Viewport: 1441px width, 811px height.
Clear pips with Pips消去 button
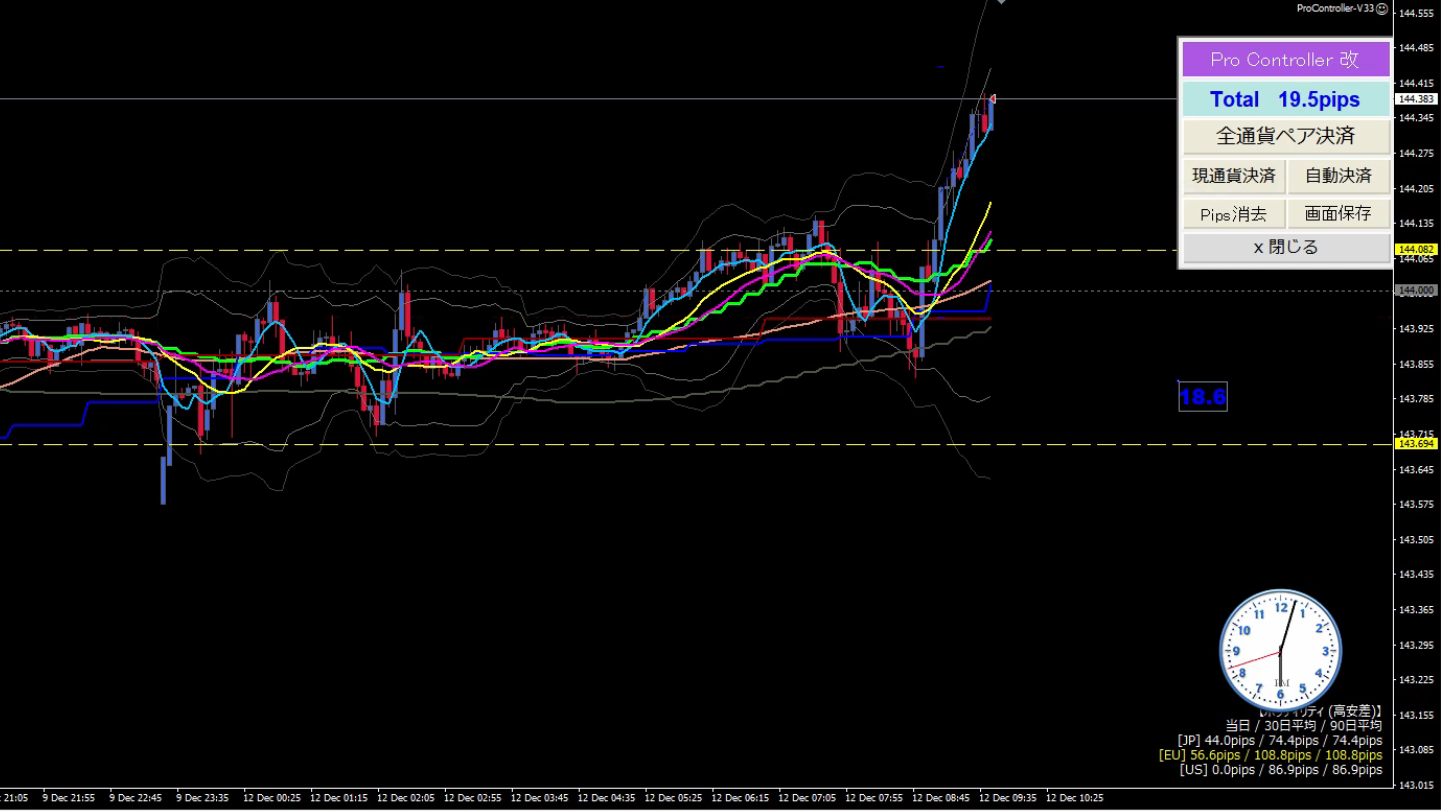tap(1233, 214)
